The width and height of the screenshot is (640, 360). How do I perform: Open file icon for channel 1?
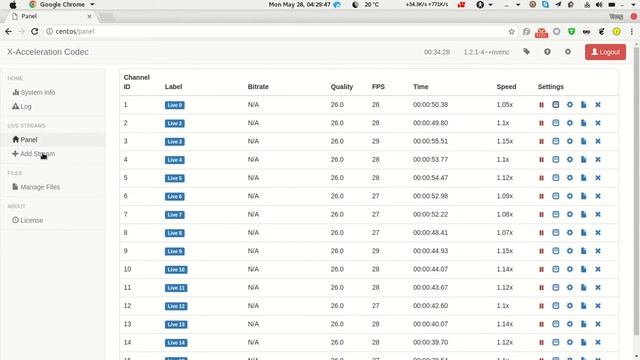click(x=584, y=104)
